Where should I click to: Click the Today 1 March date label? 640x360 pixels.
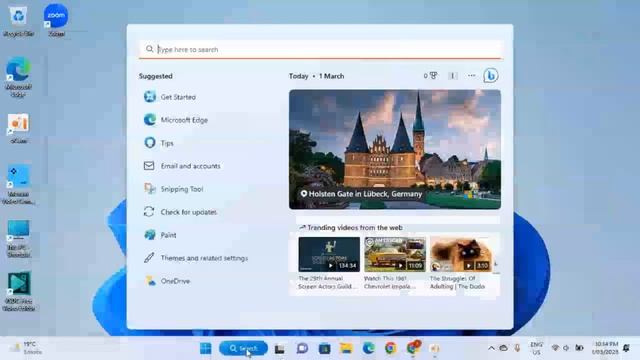[x=316, y=76]
